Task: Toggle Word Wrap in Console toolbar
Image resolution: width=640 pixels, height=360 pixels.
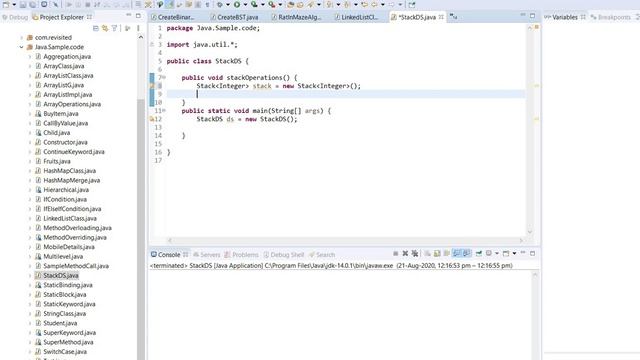Action: coord(447,253)
